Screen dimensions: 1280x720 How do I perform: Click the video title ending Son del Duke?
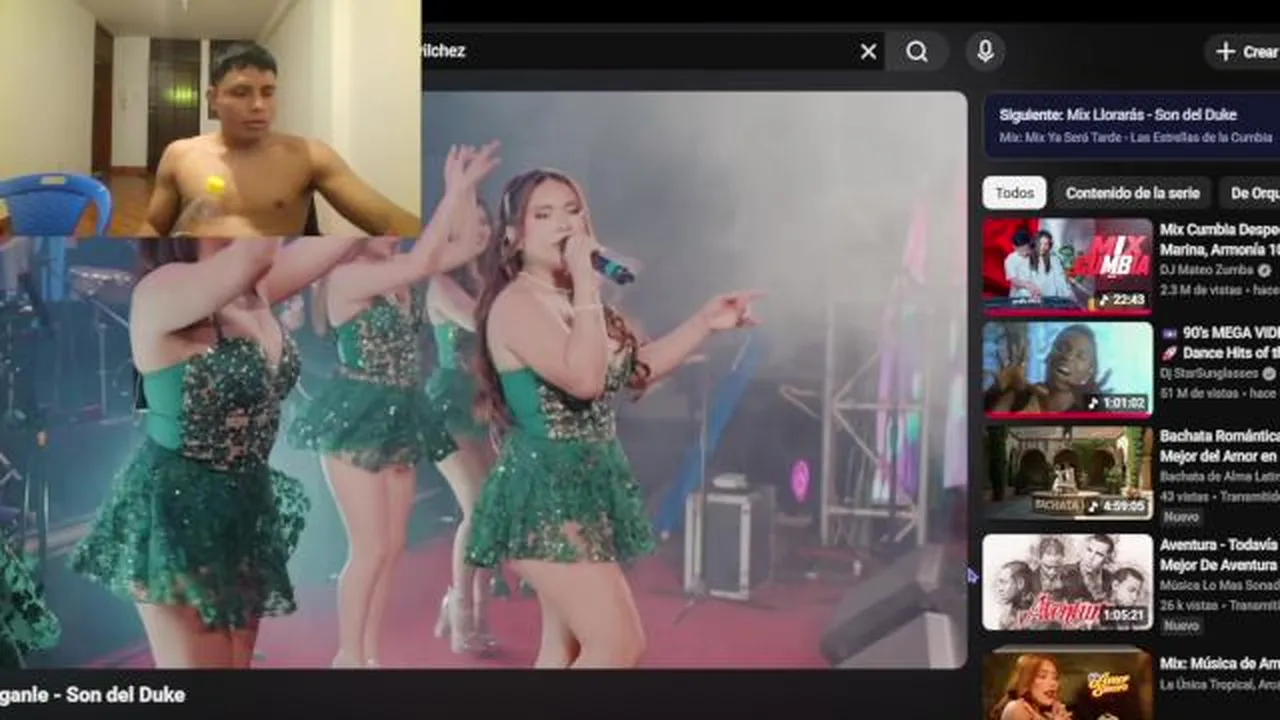[x=92, y=694]
